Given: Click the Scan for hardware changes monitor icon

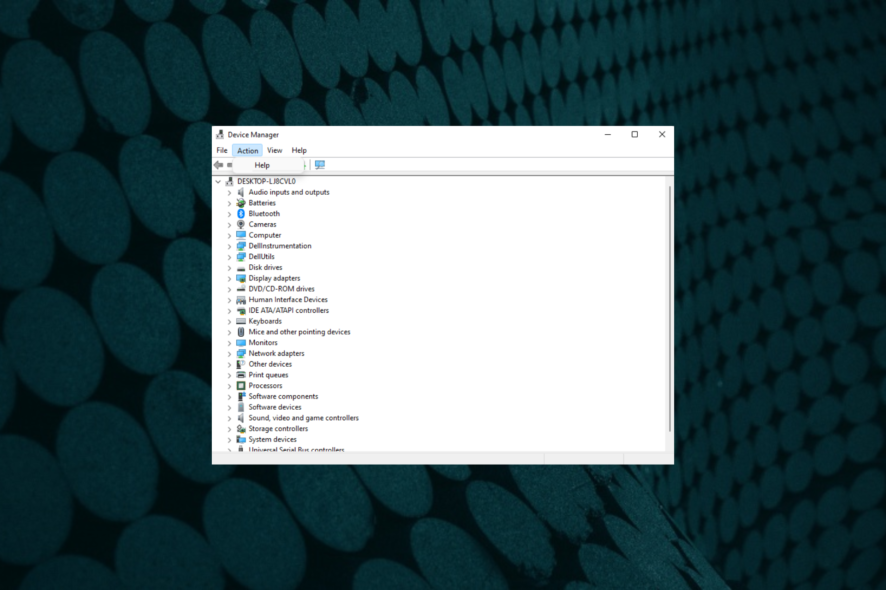Looking at the screenshot, I should pyautogui.click(x=320, y=165).
